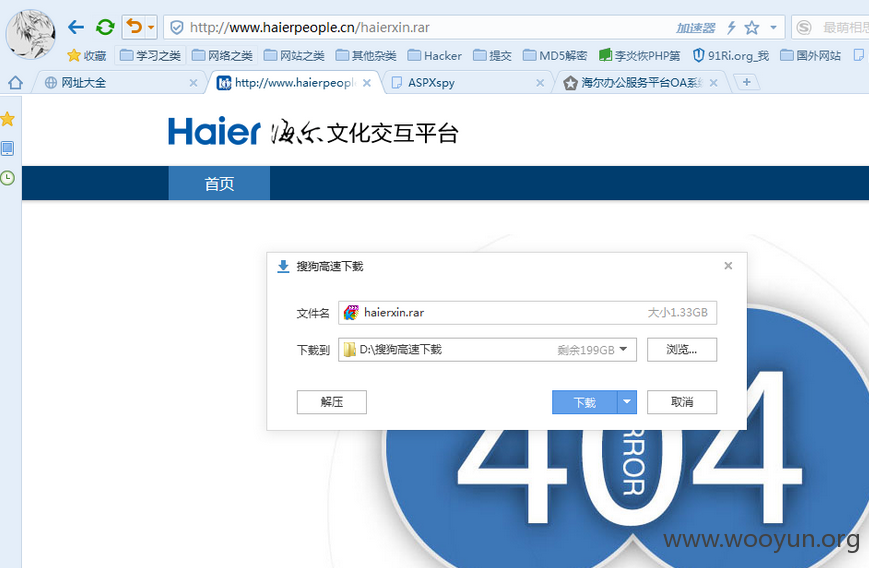Image resolution: width=869 pixels, height=568 pixels.
Task: Click the home page icon
Action: (16, 83)
